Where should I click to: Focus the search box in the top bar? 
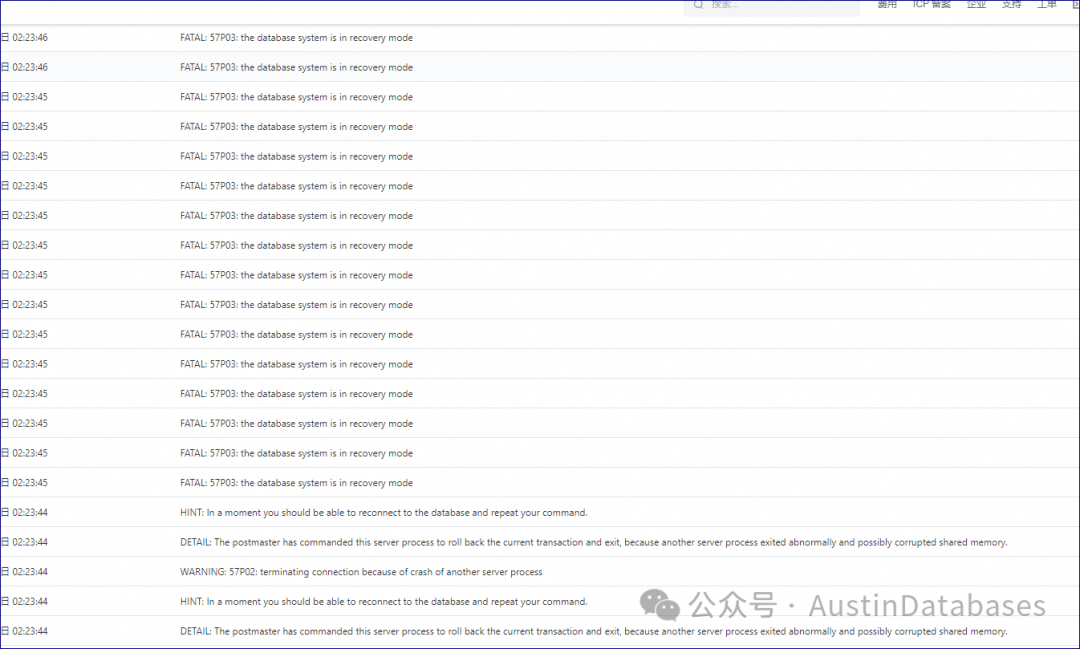click(x=771, y=6)
